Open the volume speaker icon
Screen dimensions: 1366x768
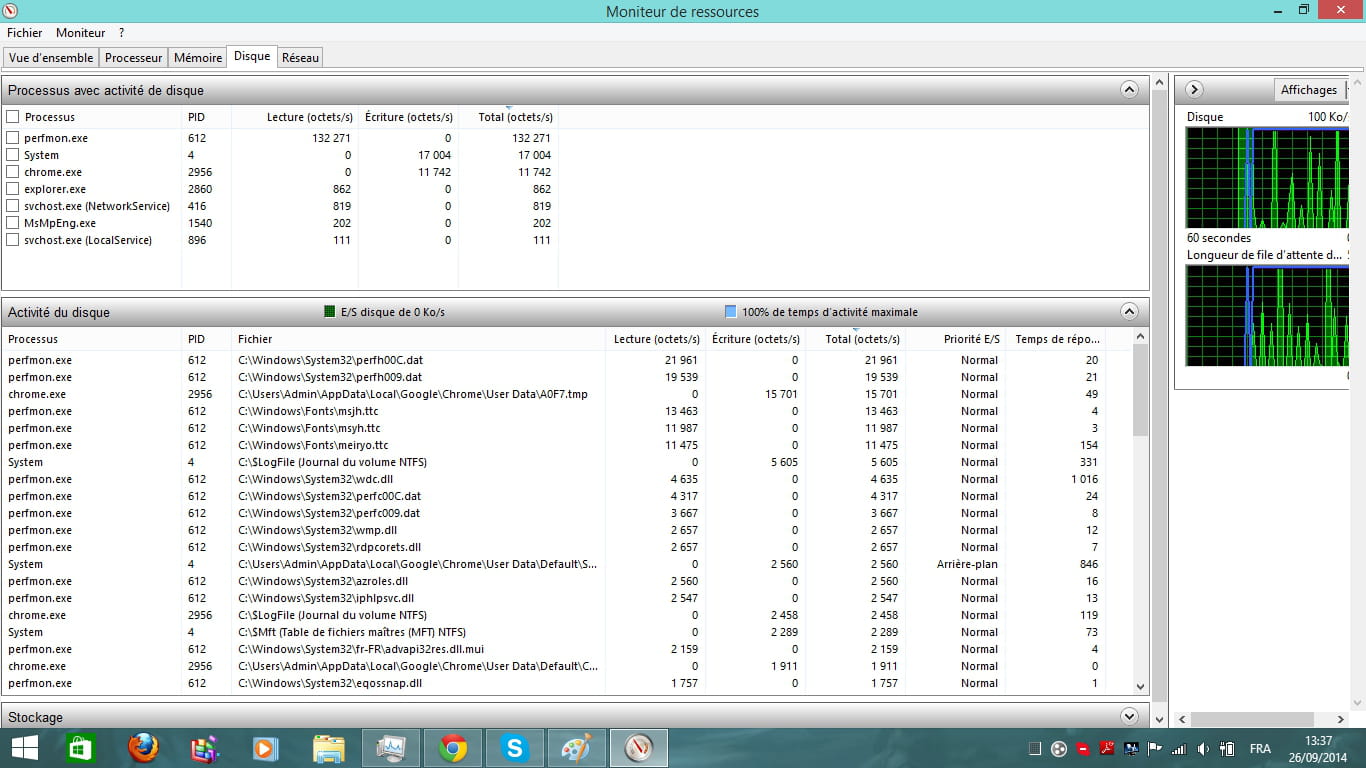[1202, 749]
